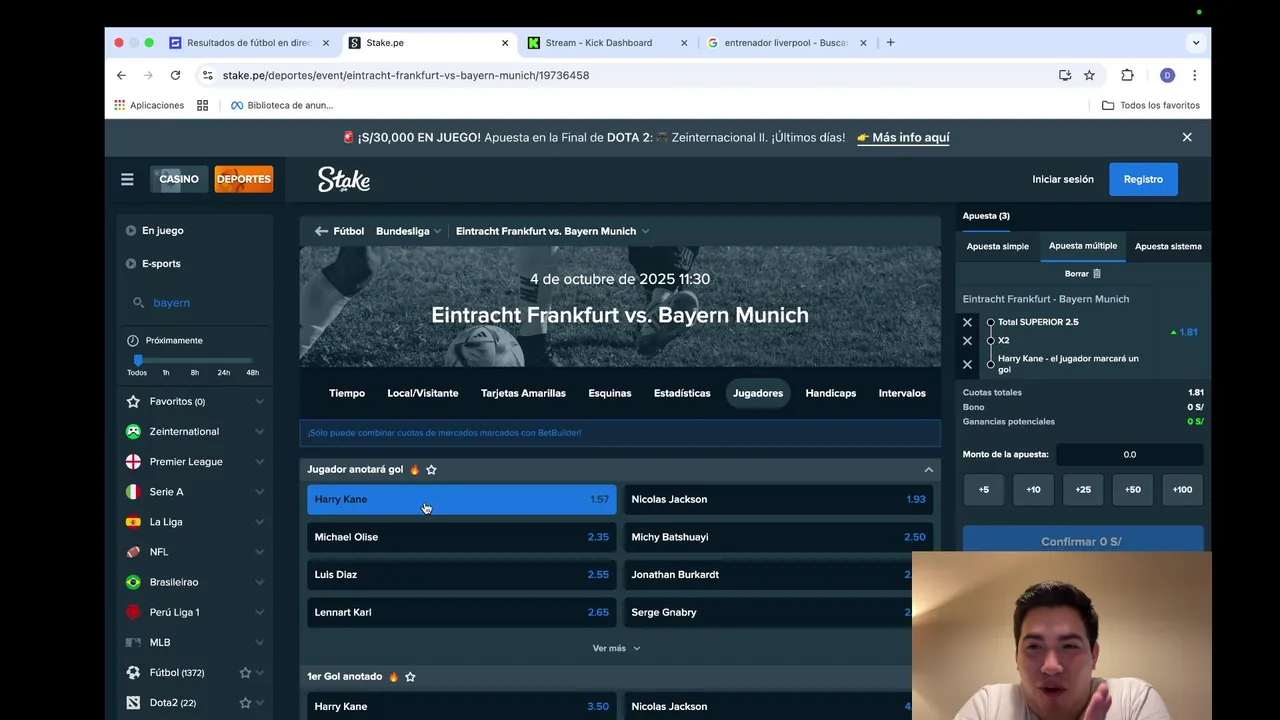Viewport: 1280px width, 720px height.
Task: Bookmark this page with the star icon
Action: [x=1089, y=75]
